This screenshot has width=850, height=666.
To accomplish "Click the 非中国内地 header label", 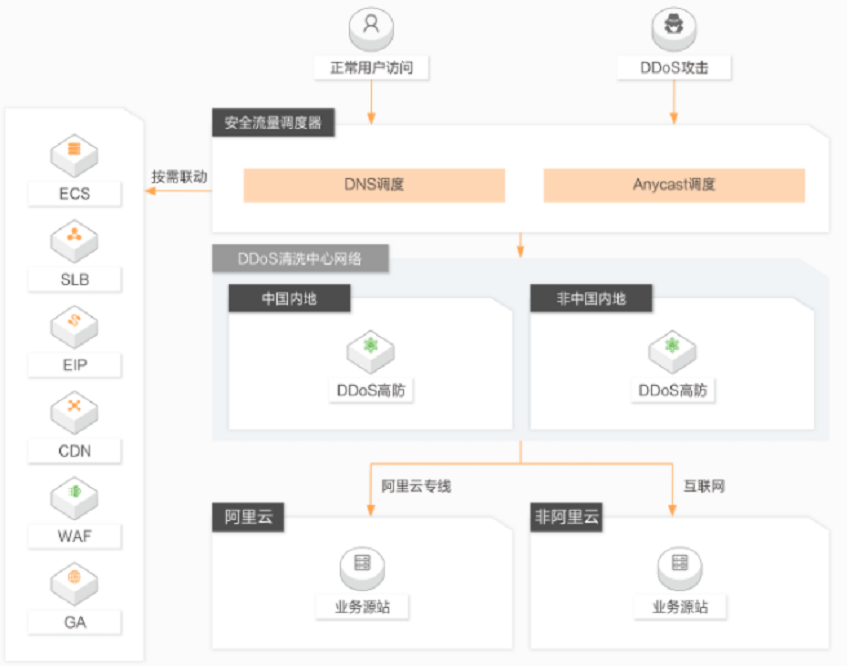I will click(591, 298).
